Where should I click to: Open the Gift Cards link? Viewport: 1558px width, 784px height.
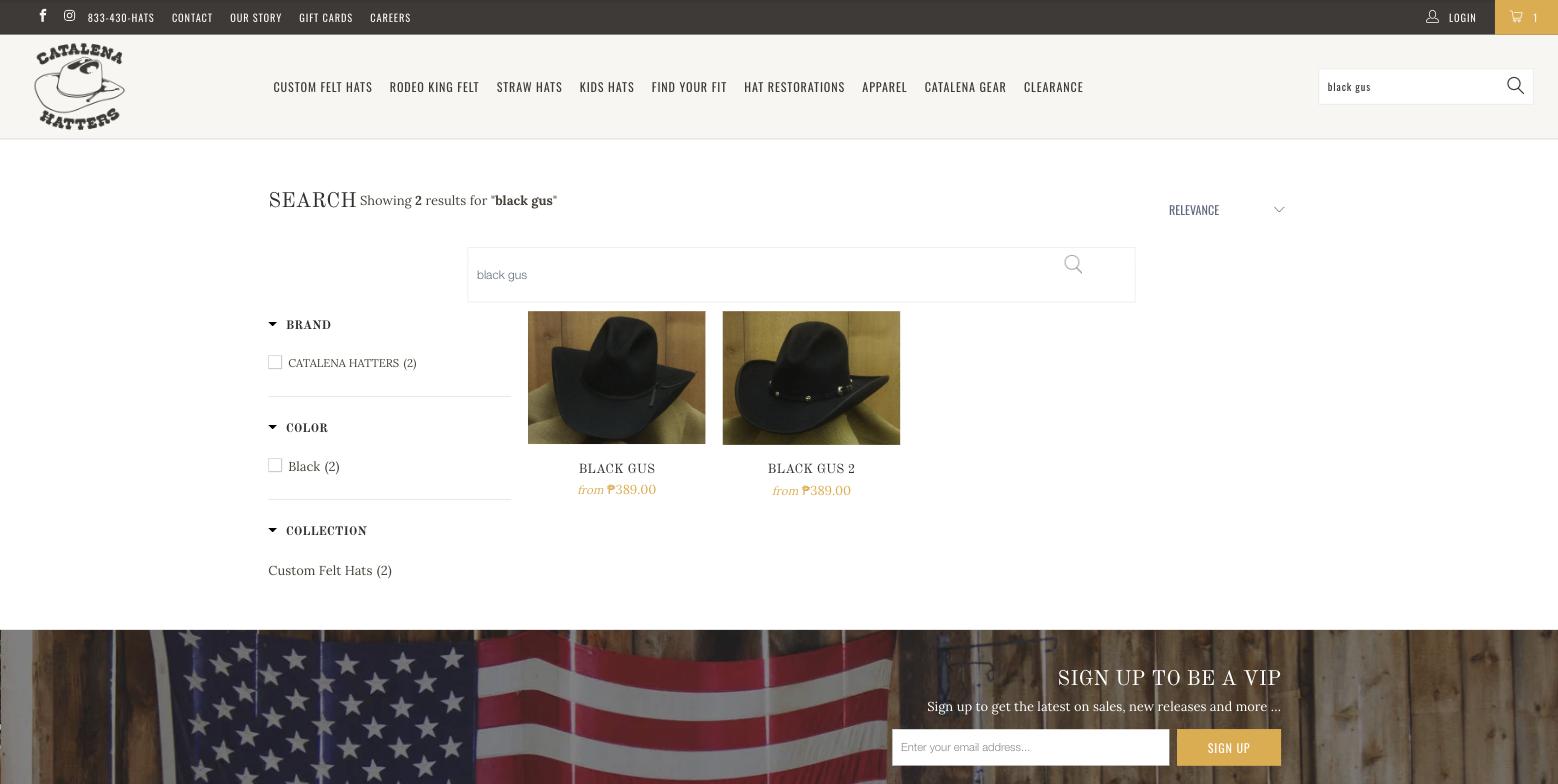[326, 17]
